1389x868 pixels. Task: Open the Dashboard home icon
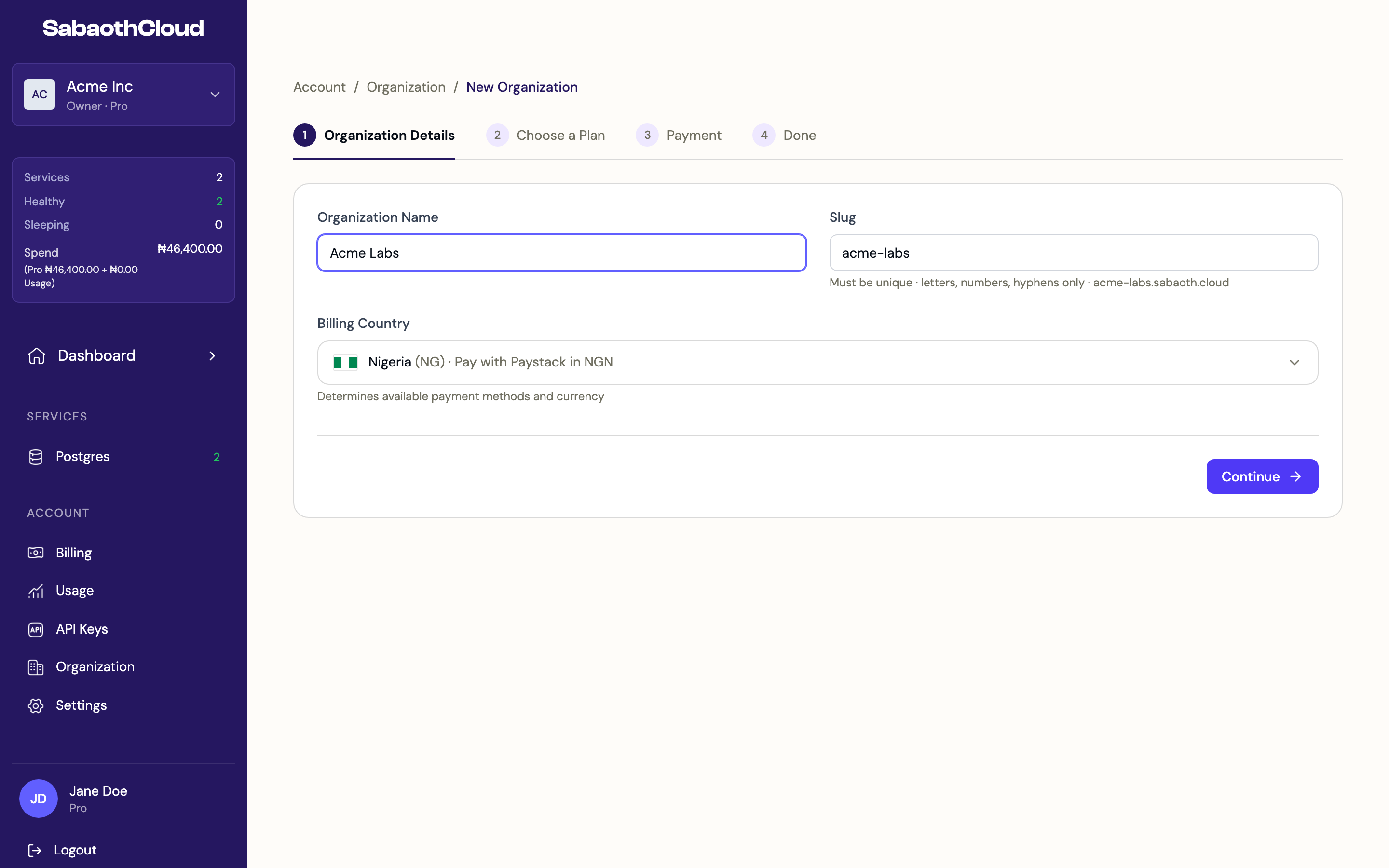pyautogui.click(x=36, y=356)
